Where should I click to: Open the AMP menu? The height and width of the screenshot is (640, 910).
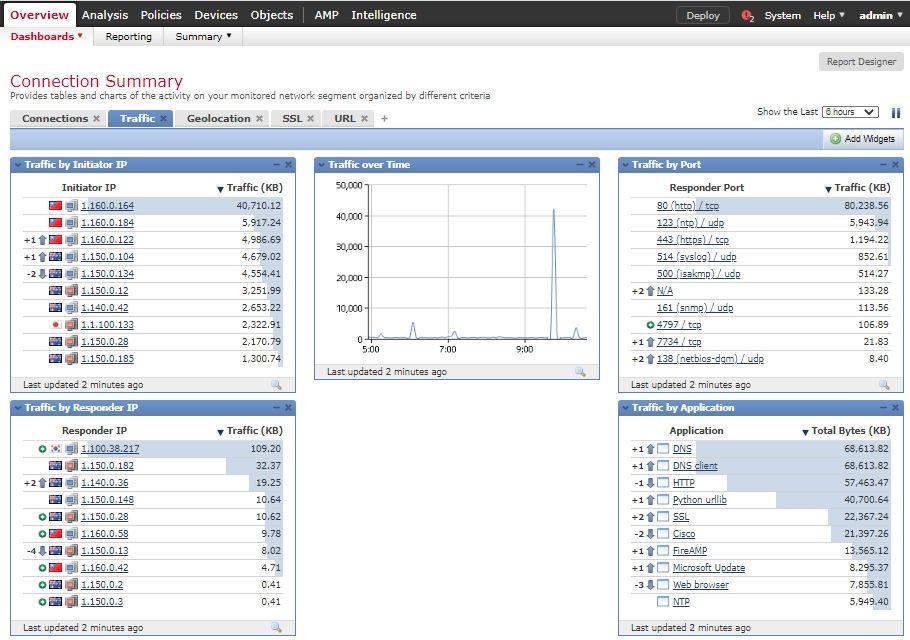tap(327, 15)
